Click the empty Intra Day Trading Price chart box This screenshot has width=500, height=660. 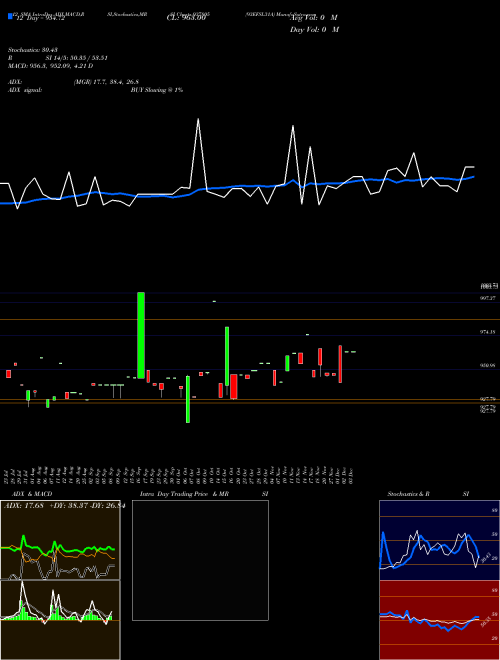pyautogui.click(x=200, y=560)
